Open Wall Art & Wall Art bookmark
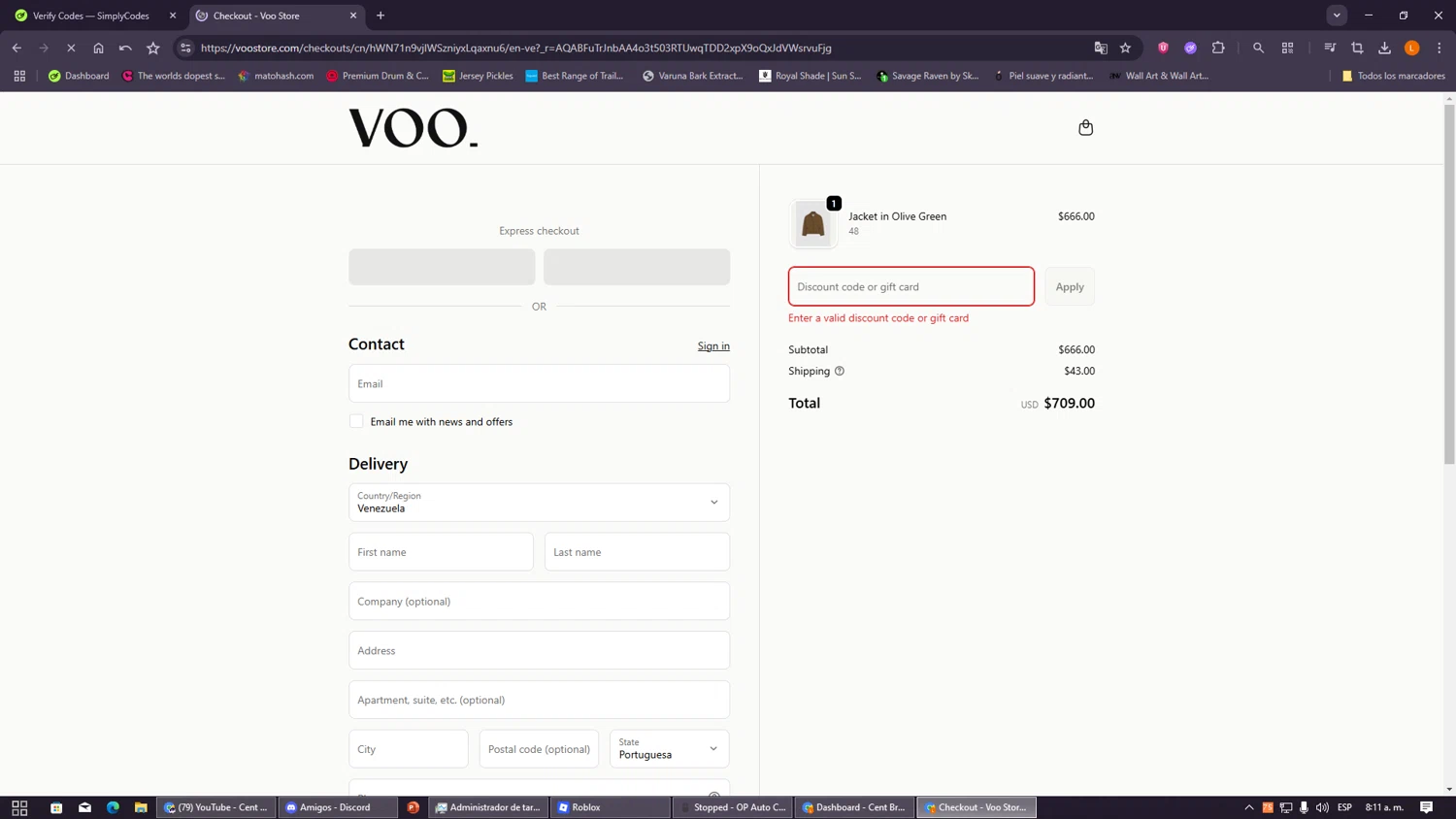 [1158, 76]
